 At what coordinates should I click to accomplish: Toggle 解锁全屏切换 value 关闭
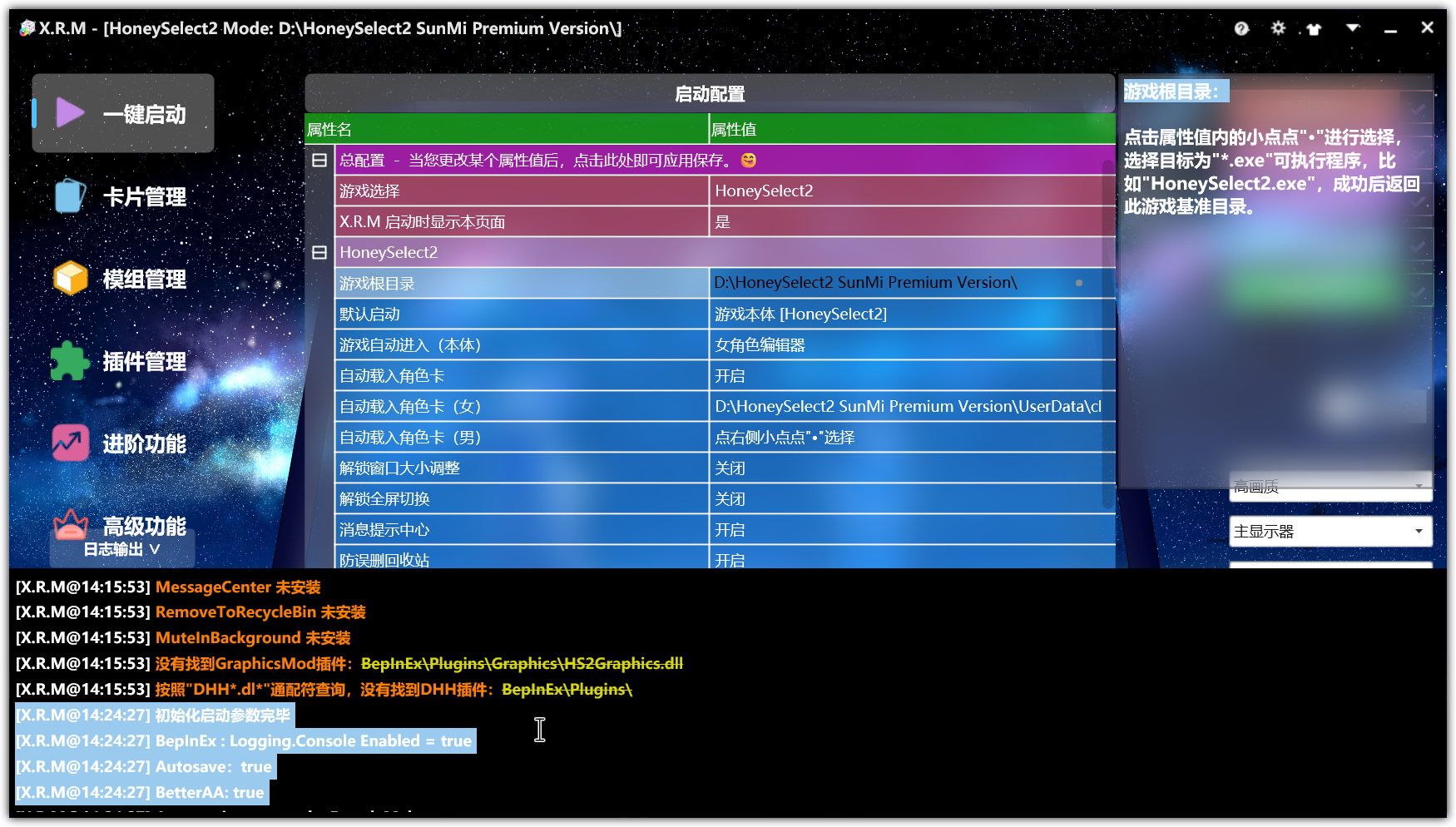912,498
